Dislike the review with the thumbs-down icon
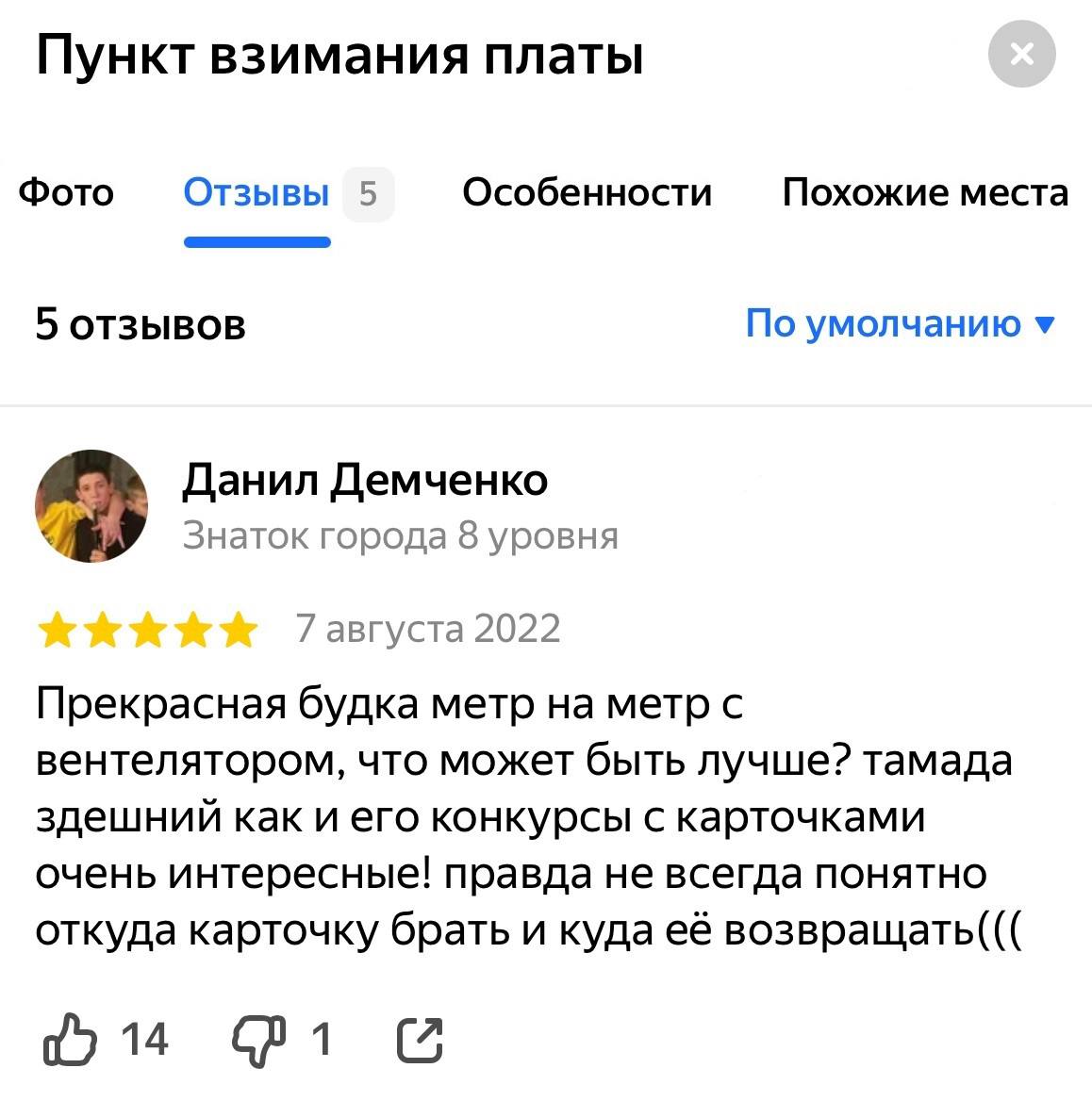Viewport: 1092px width, 1101px height. pos(257,1040)
